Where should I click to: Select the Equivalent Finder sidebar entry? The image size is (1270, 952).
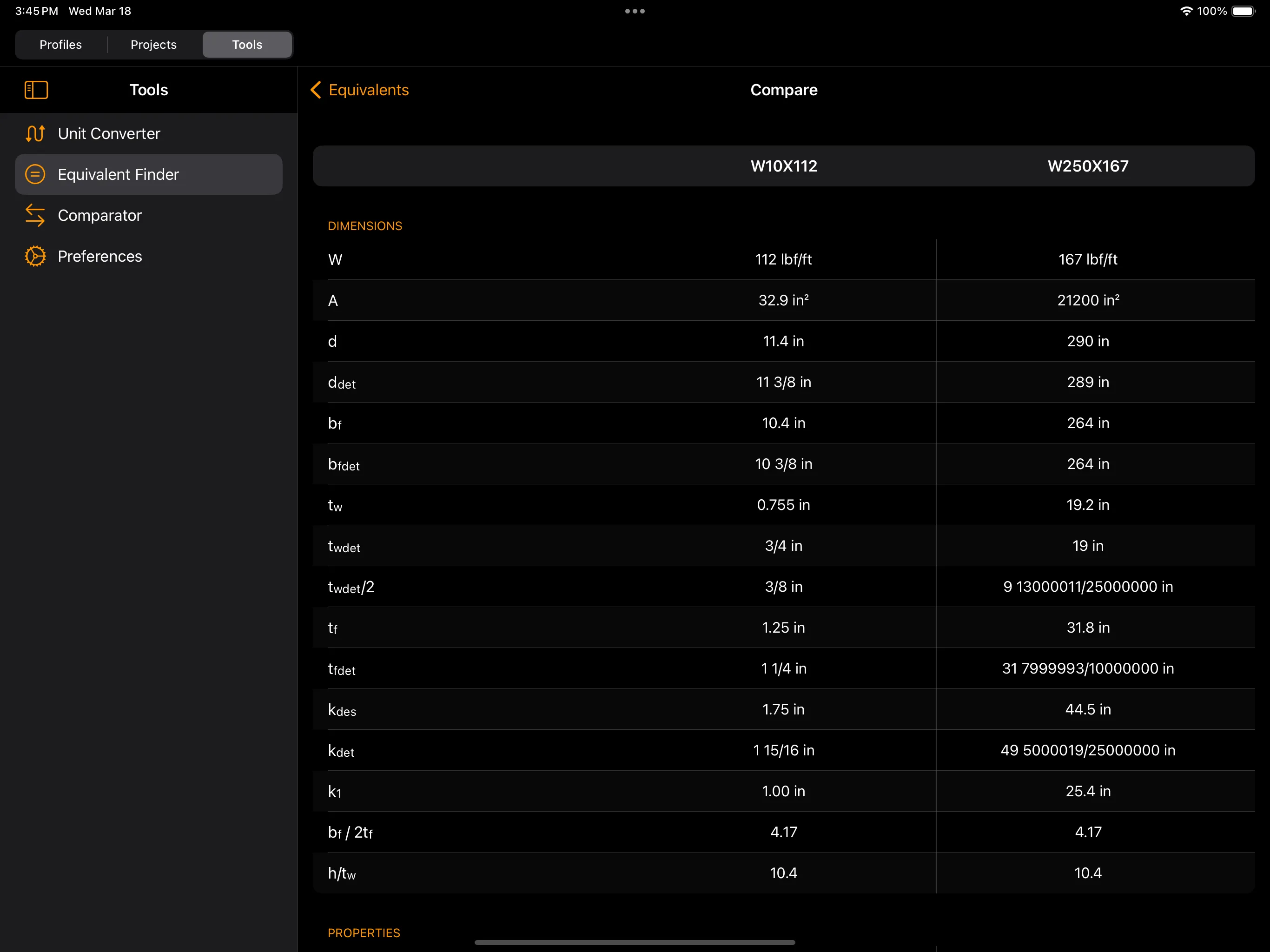(x=118, y=174)
